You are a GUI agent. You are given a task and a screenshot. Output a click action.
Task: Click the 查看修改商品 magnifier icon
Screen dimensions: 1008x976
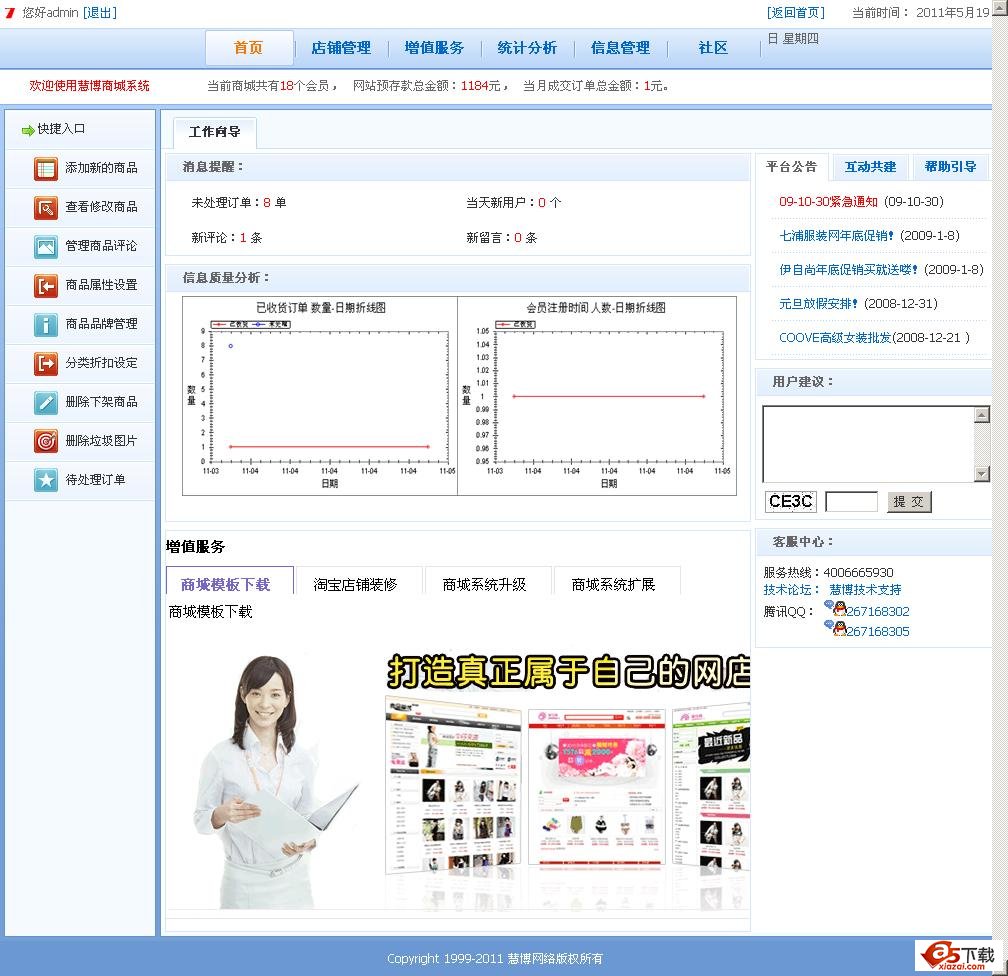[46, 207]
